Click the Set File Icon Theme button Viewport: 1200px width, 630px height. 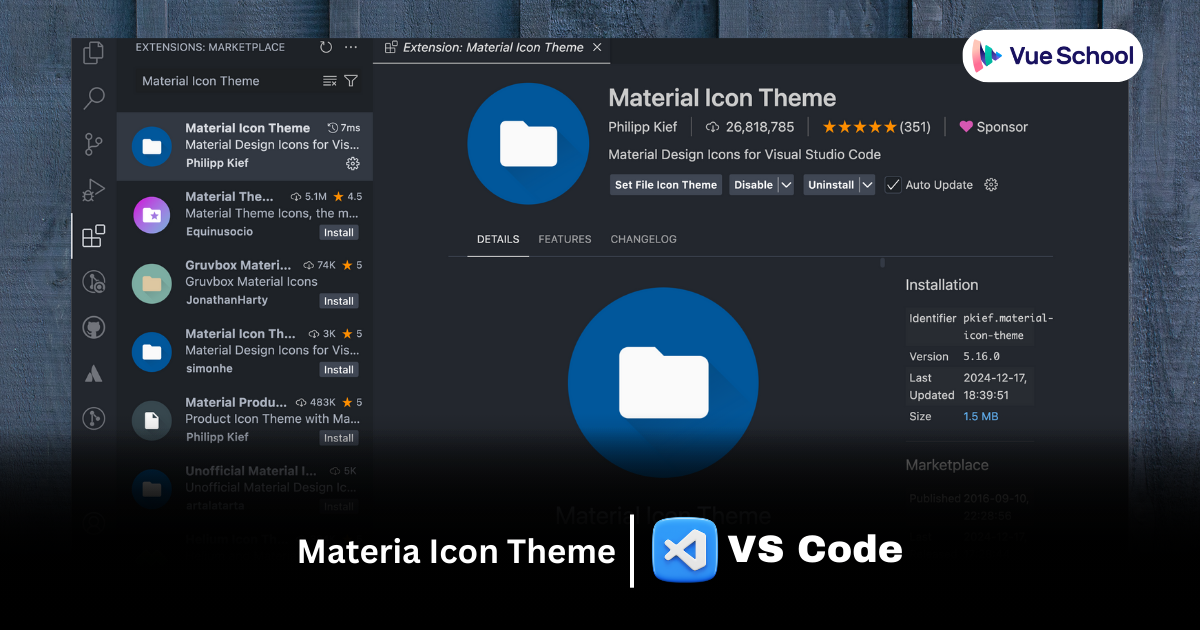(x=666, y=185)
